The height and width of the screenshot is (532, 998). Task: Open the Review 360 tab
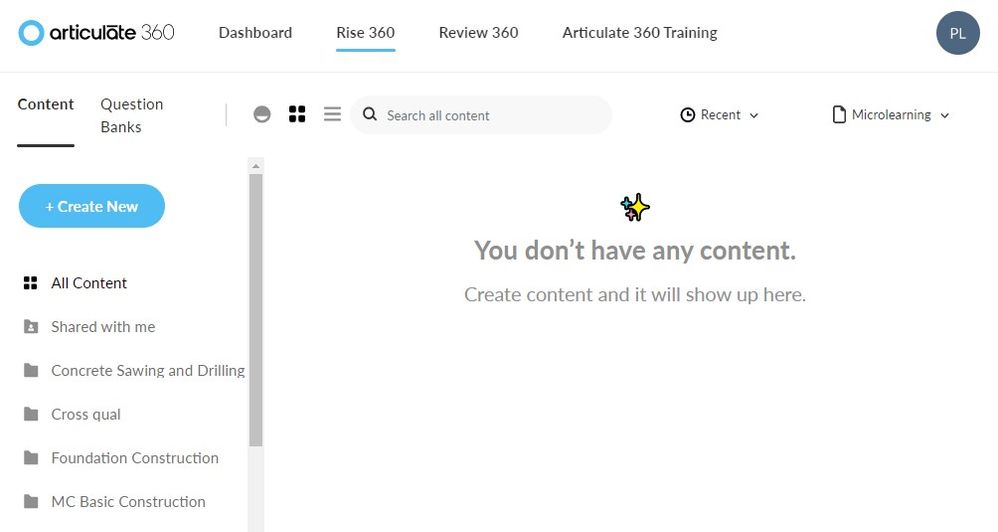479,32
